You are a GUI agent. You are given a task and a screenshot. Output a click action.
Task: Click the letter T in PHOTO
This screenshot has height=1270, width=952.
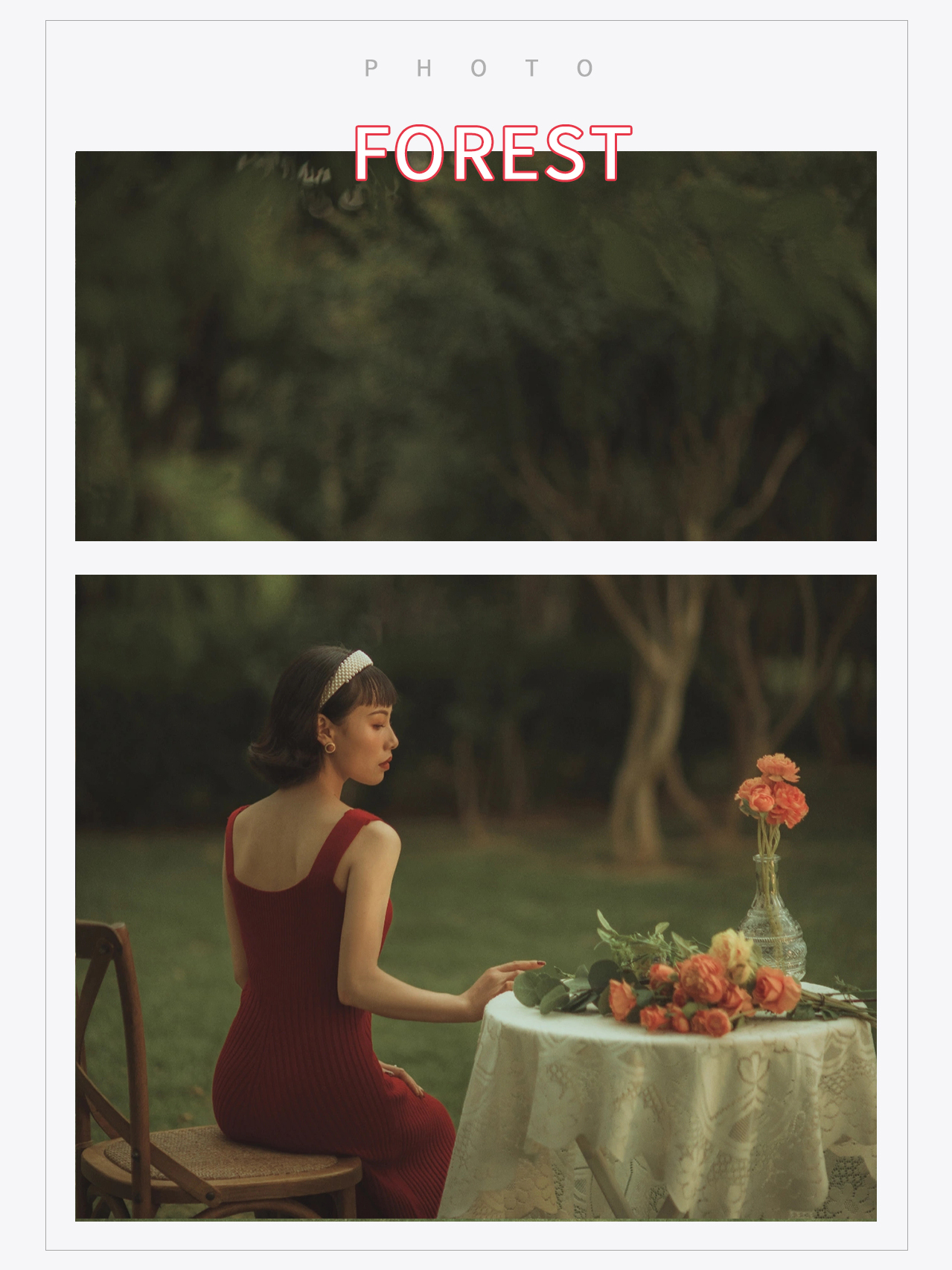point(531,68)
